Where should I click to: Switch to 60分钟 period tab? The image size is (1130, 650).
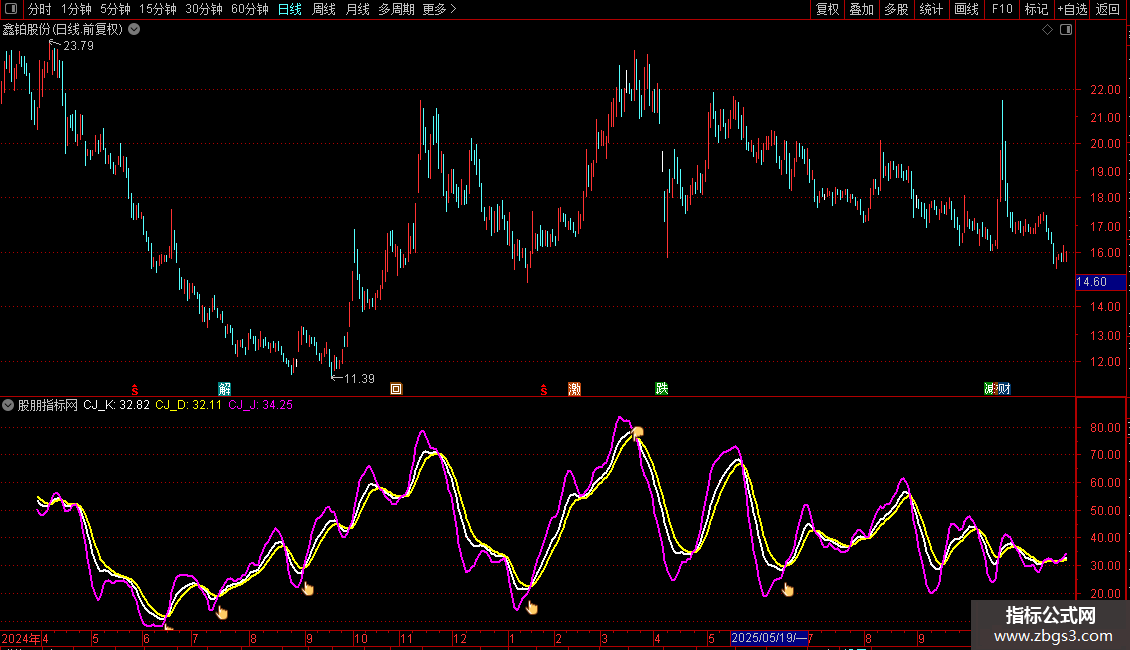coord(249,9)
